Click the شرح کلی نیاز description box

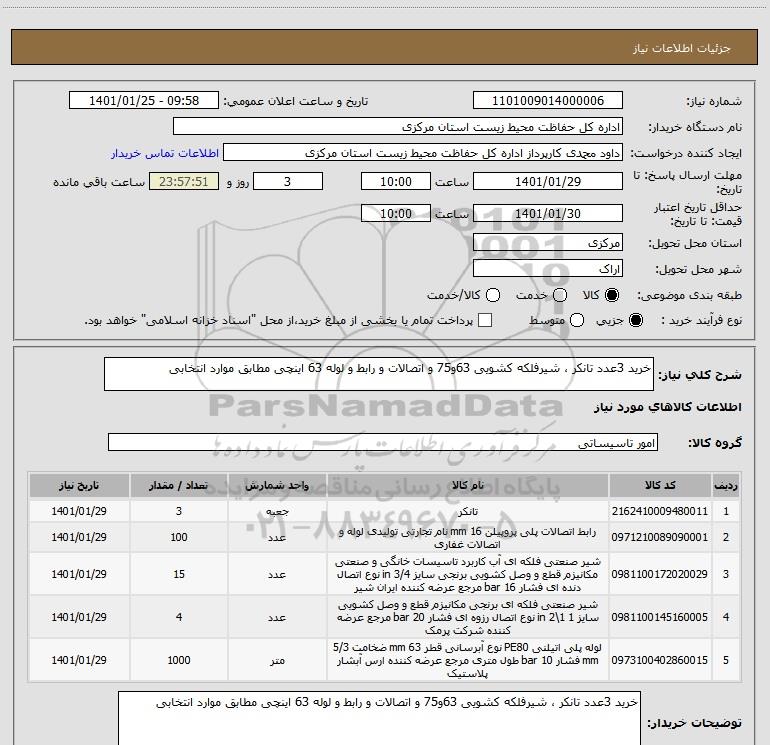pos(379,374)
